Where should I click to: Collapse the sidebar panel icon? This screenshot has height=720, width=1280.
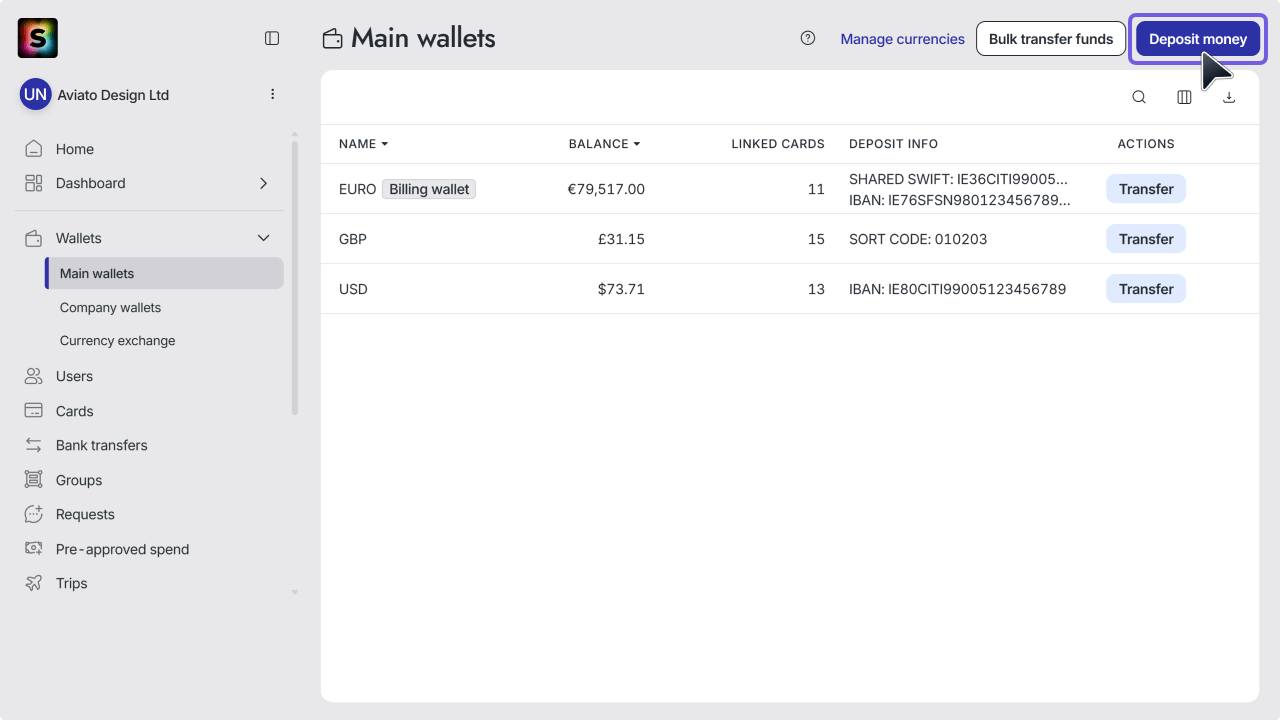(272, 38)
